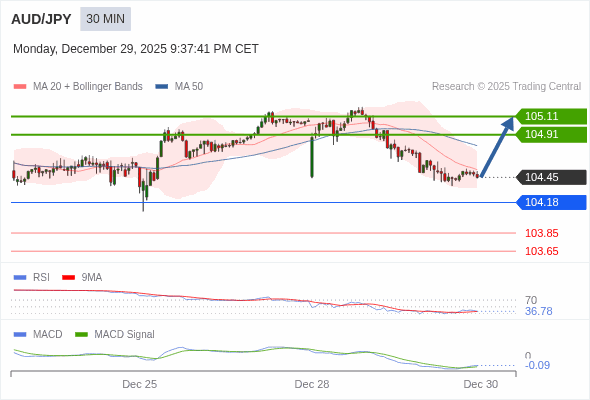The width and height of the screenshot is (590, 400).
Task: Click the Dec 25 date axis label
Action: pos(140,384)
